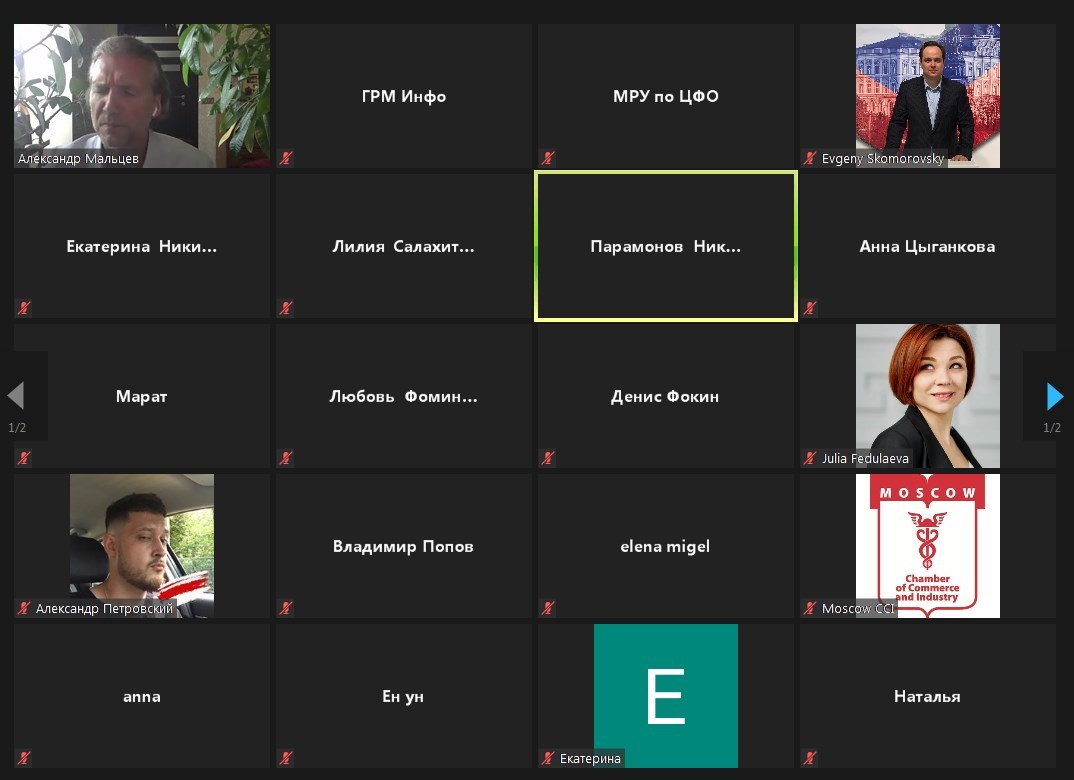Click muted mic icon beside Александр Петровский

point(24,608)
